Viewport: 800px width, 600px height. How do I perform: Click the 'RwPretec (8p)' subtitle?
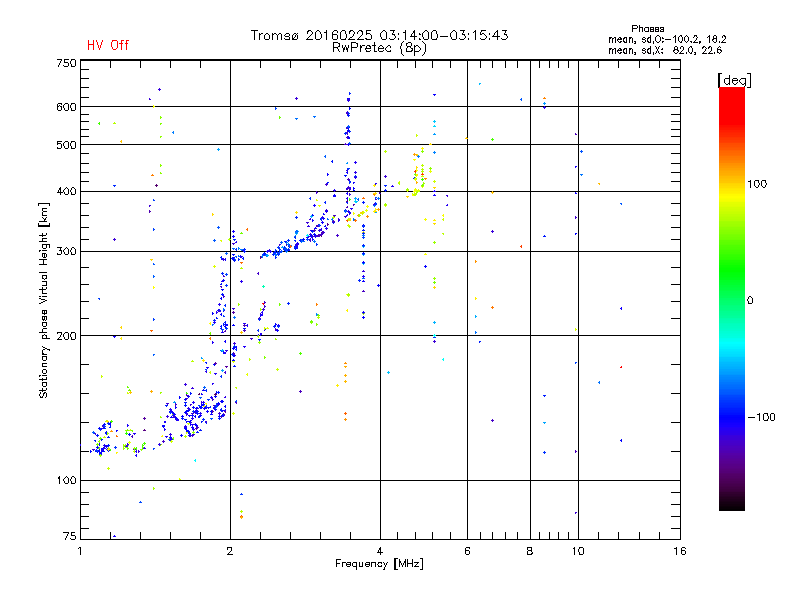pos(379,48)
